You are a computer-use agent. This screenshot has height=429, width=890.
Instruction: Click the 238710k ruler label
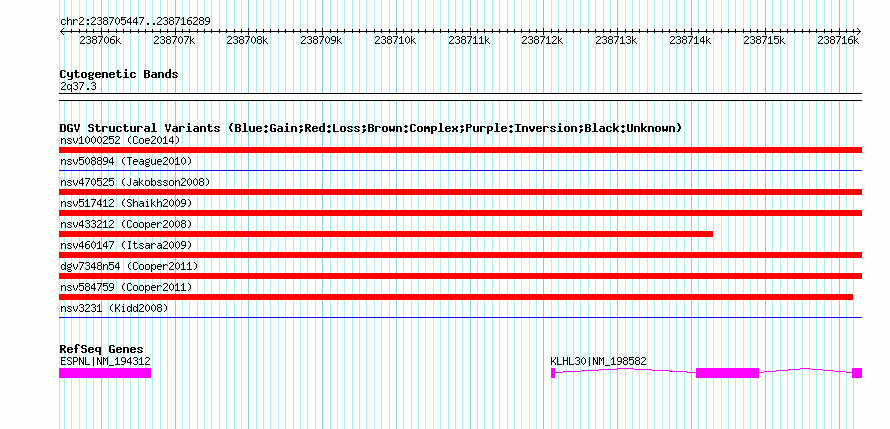point(396,41)
